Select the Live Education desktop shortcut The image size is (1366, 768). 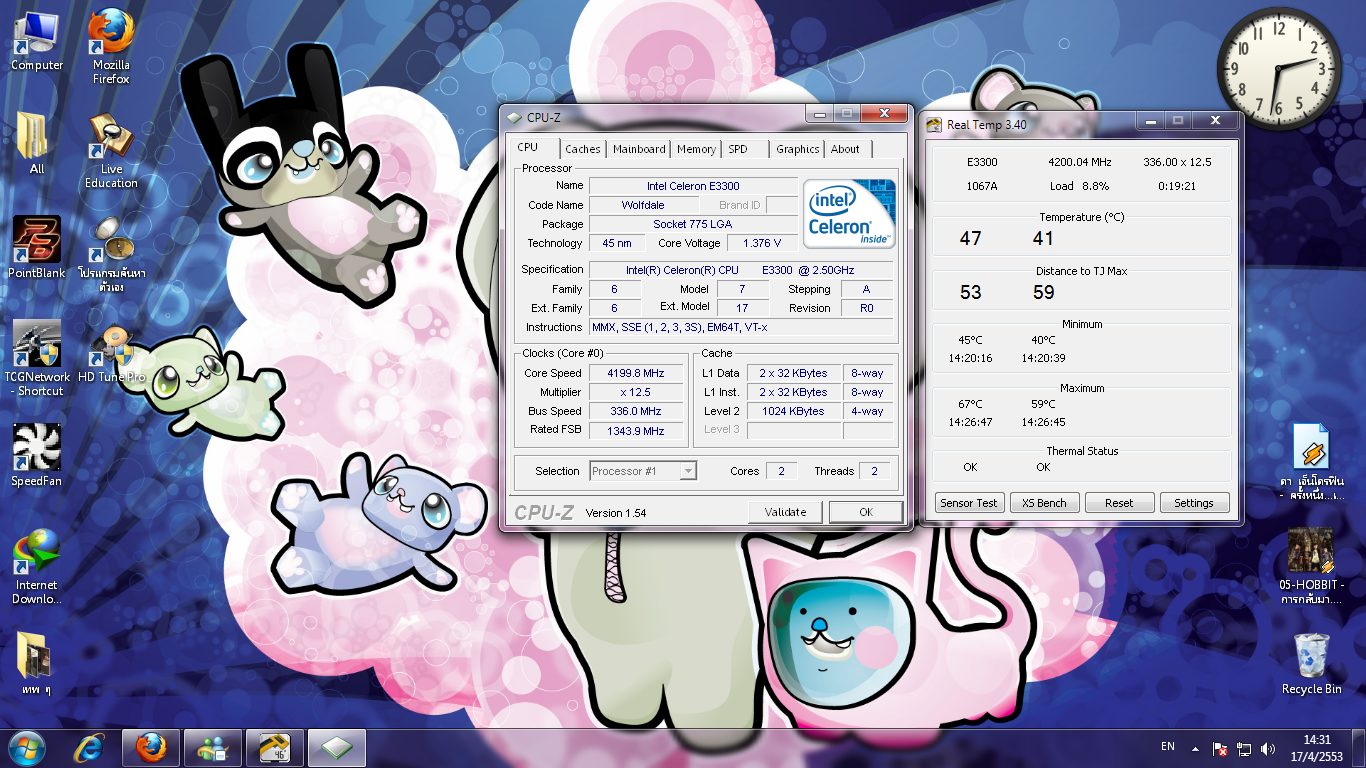pos(111,151)
